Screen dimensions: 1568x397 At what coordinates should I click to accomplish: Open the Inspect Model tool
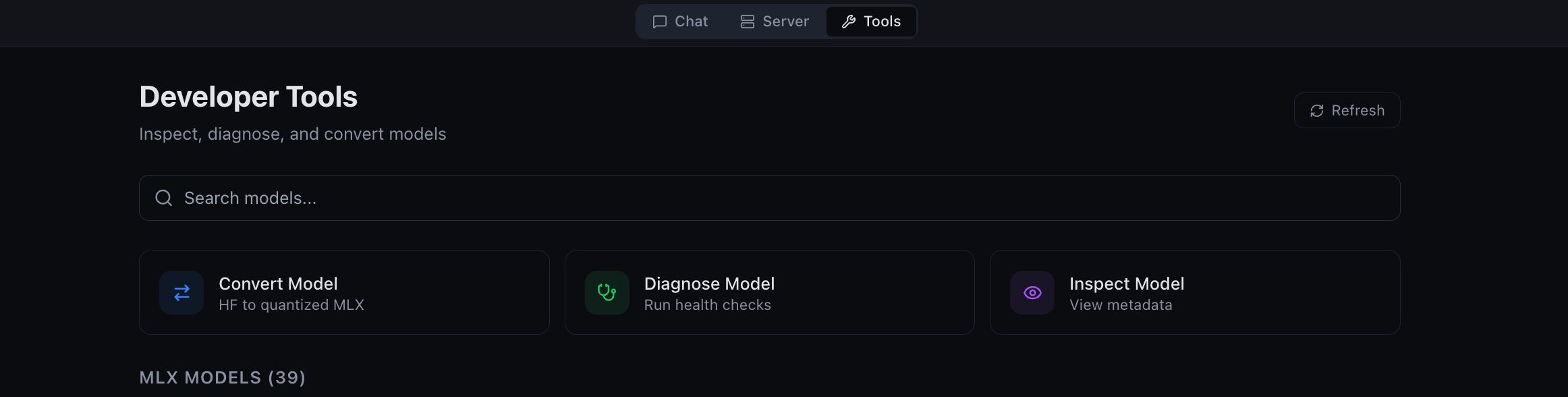click(x=1194, y=292)
